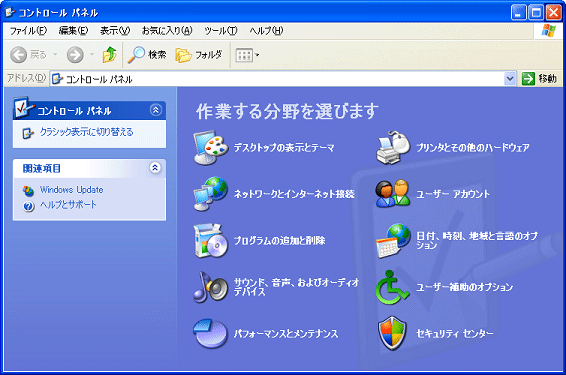Open the 検索 search toolbar button
This screenshot has width=566, height=375.
pos(147,55)
